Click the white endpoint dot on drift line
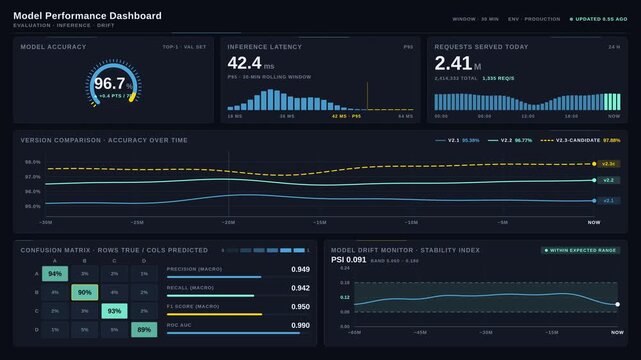Screen dimensions: 641x360 pyautogui.click(x=617, y=304)
